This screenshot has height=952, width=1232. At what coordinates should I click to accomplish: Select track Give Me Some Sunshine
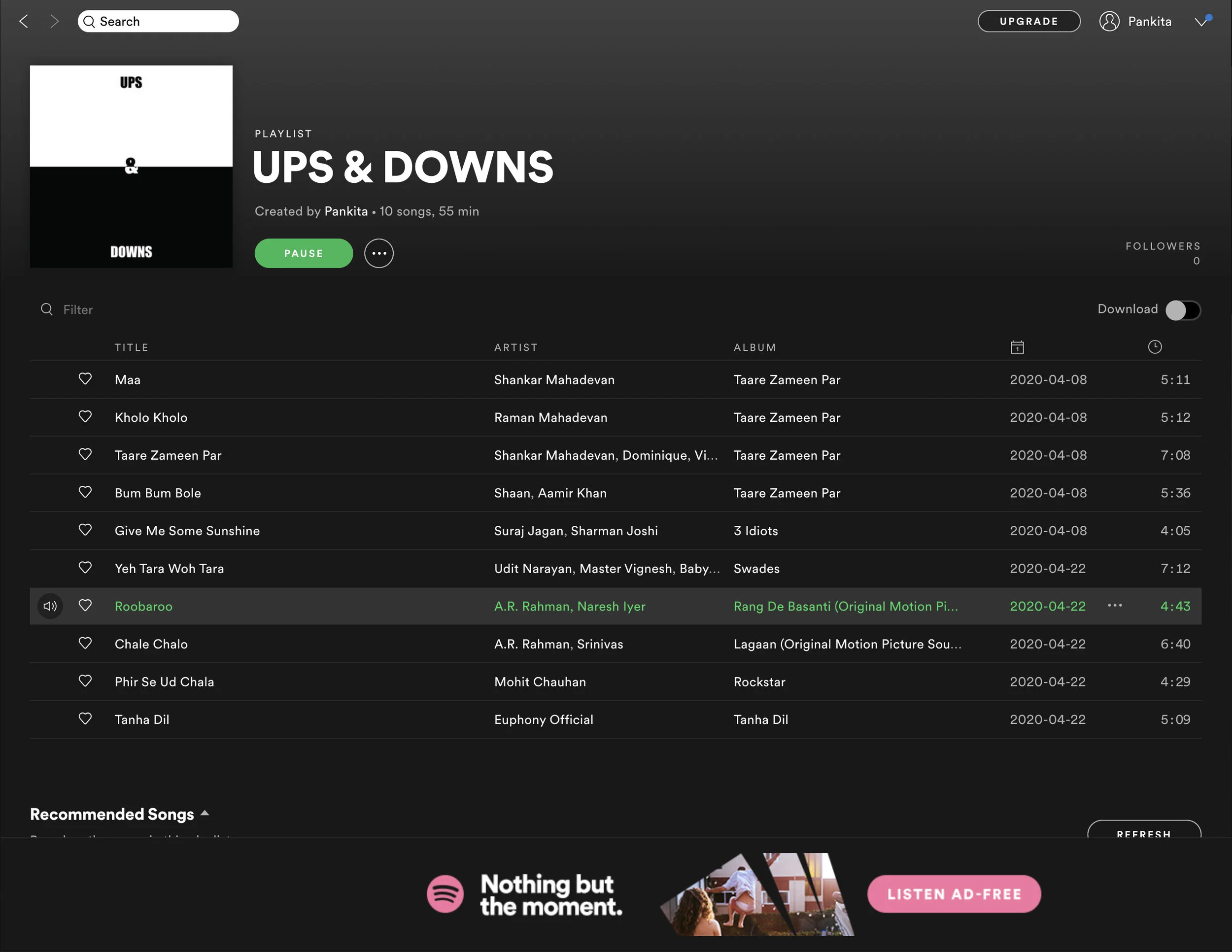tap(187, 531)
